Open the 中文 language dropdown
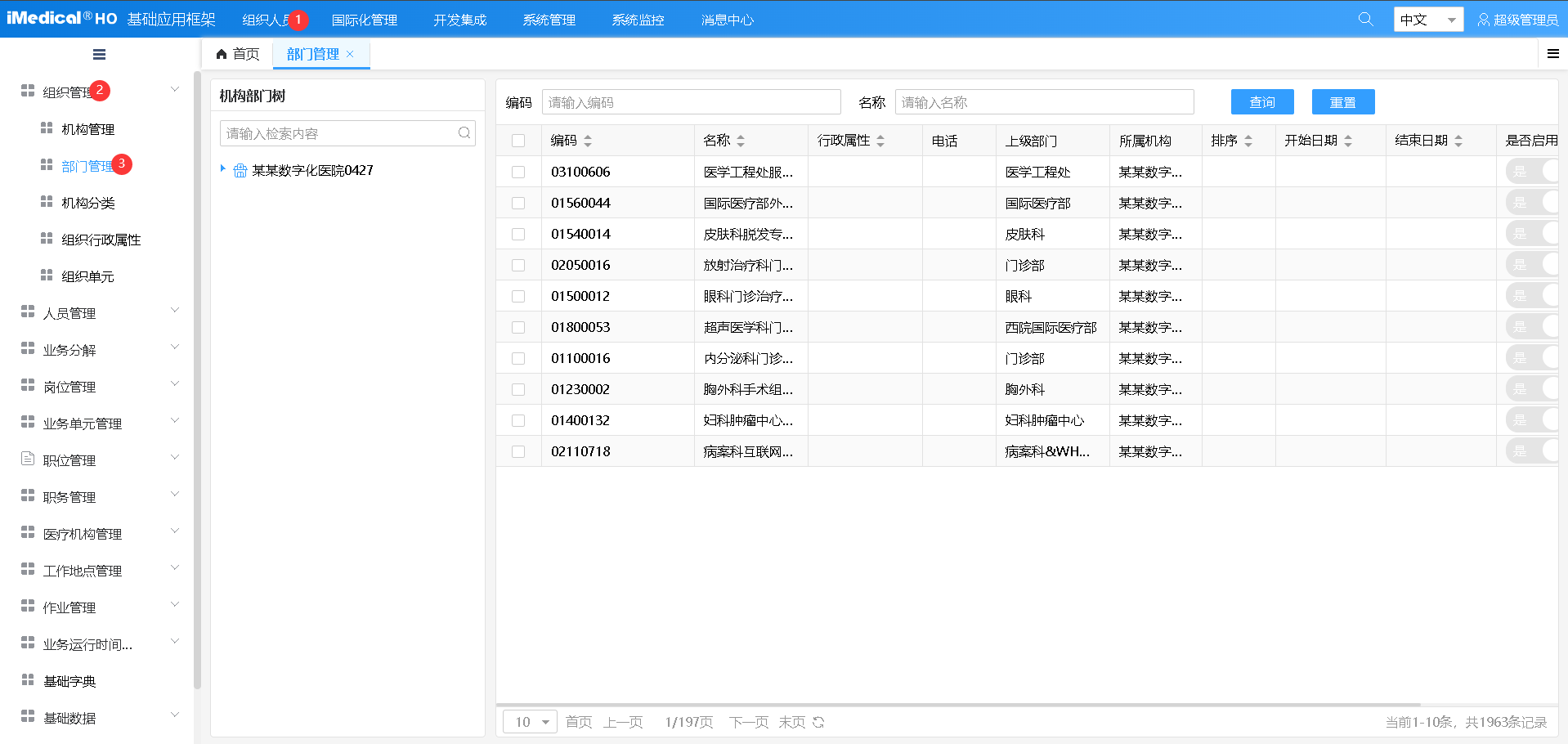Screen dimensions: 1568x744 click(1427, 20)
